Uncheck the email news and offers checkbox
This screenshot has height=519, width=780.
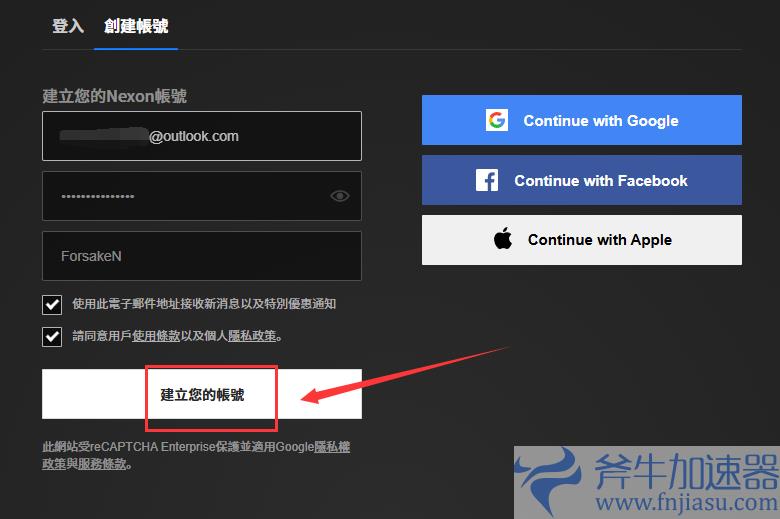52,305
